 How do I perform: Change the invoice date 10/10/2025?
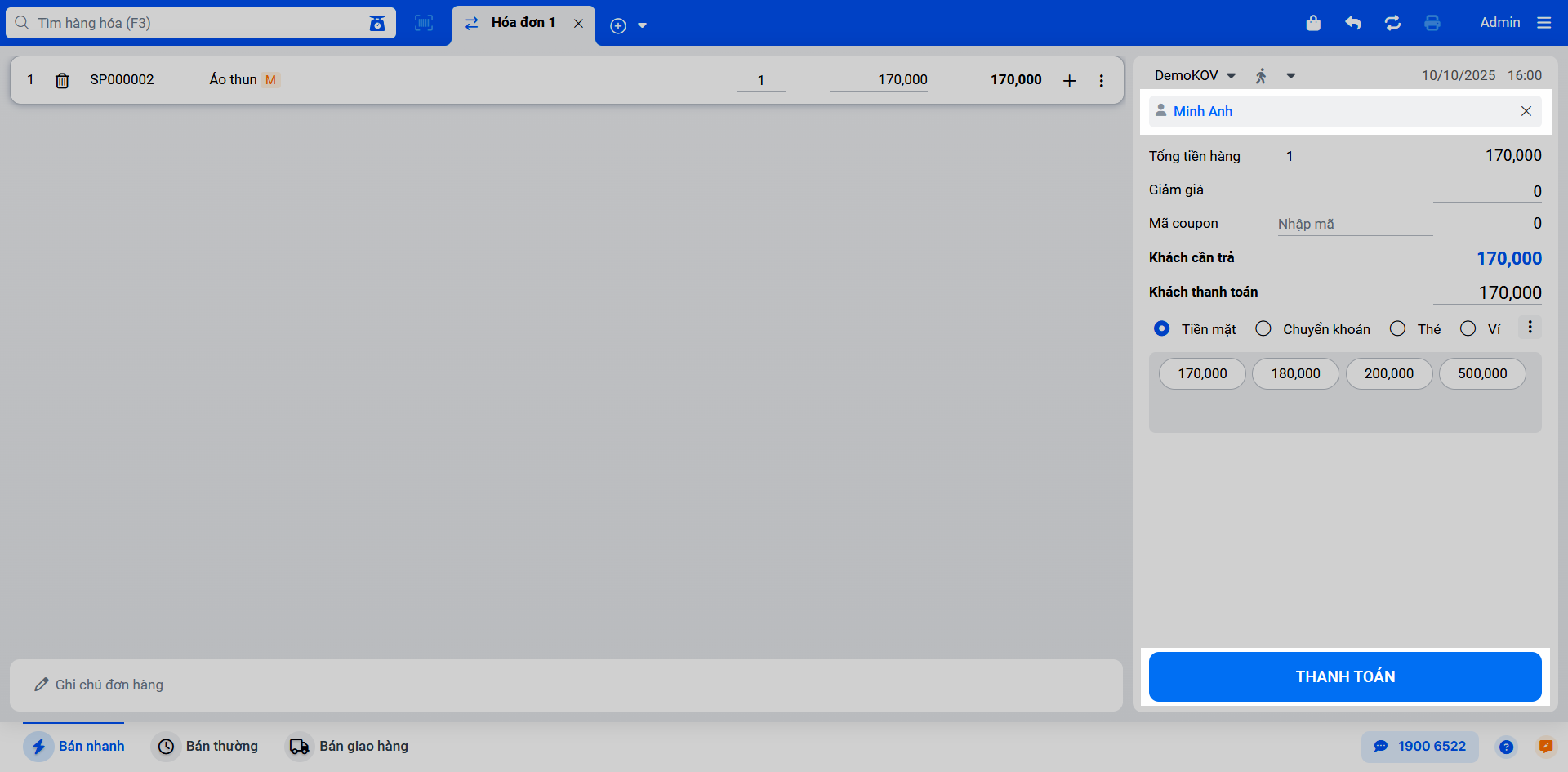coord(1459,76)
